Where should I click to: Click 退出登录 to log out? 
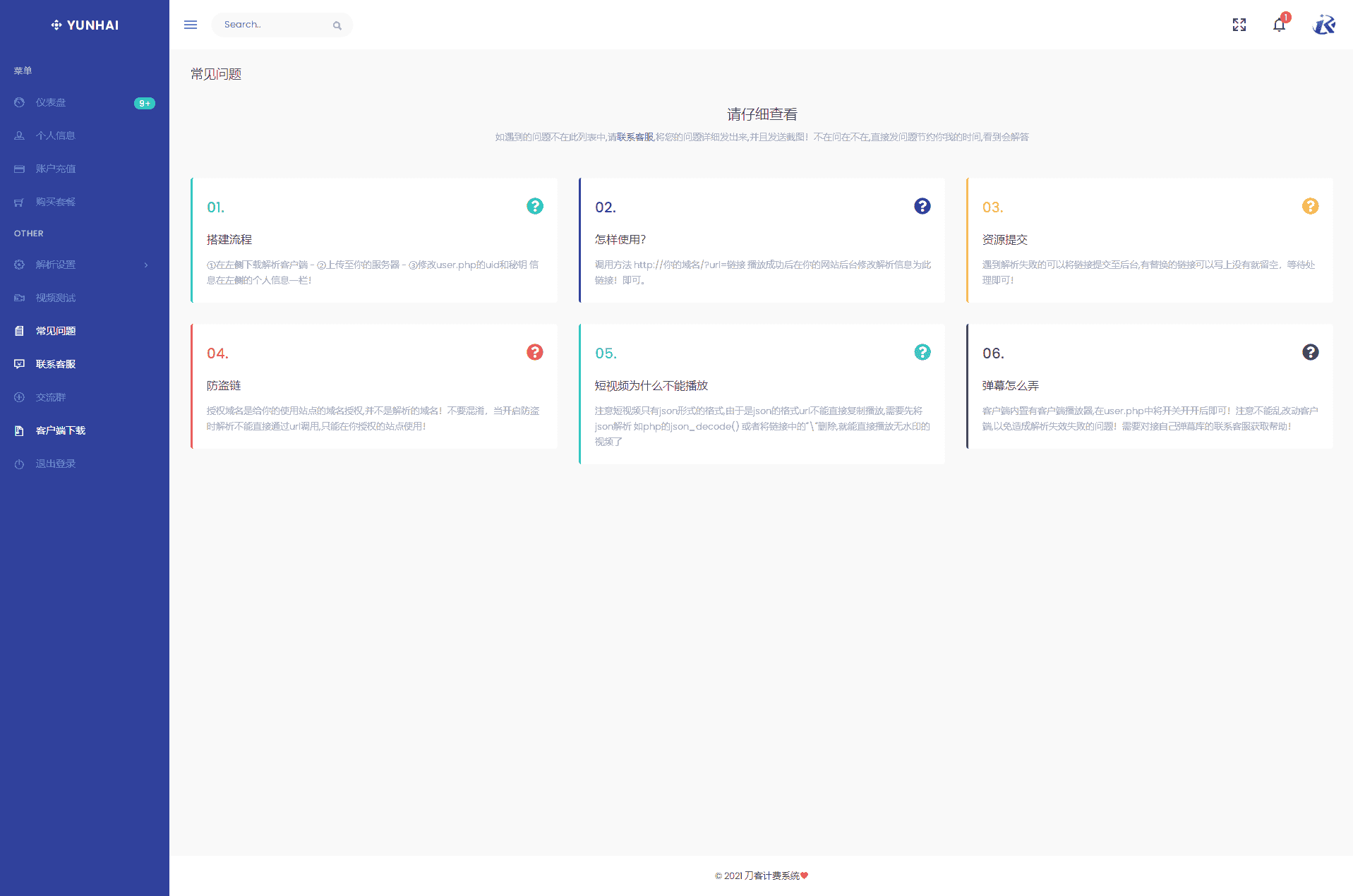point(56,464)
